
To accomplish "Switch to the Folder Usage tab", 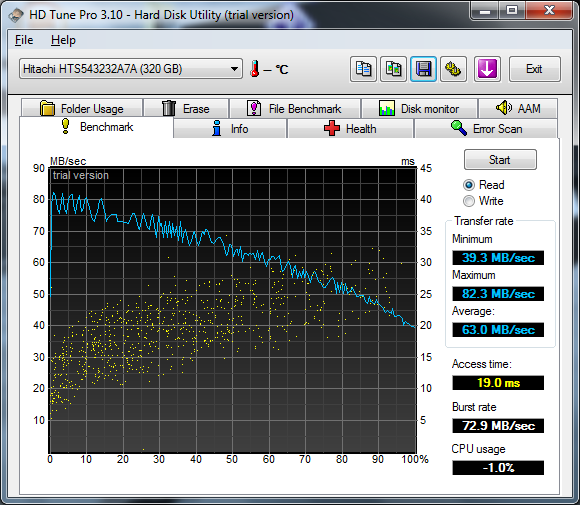I will click(x=82, y=109).
